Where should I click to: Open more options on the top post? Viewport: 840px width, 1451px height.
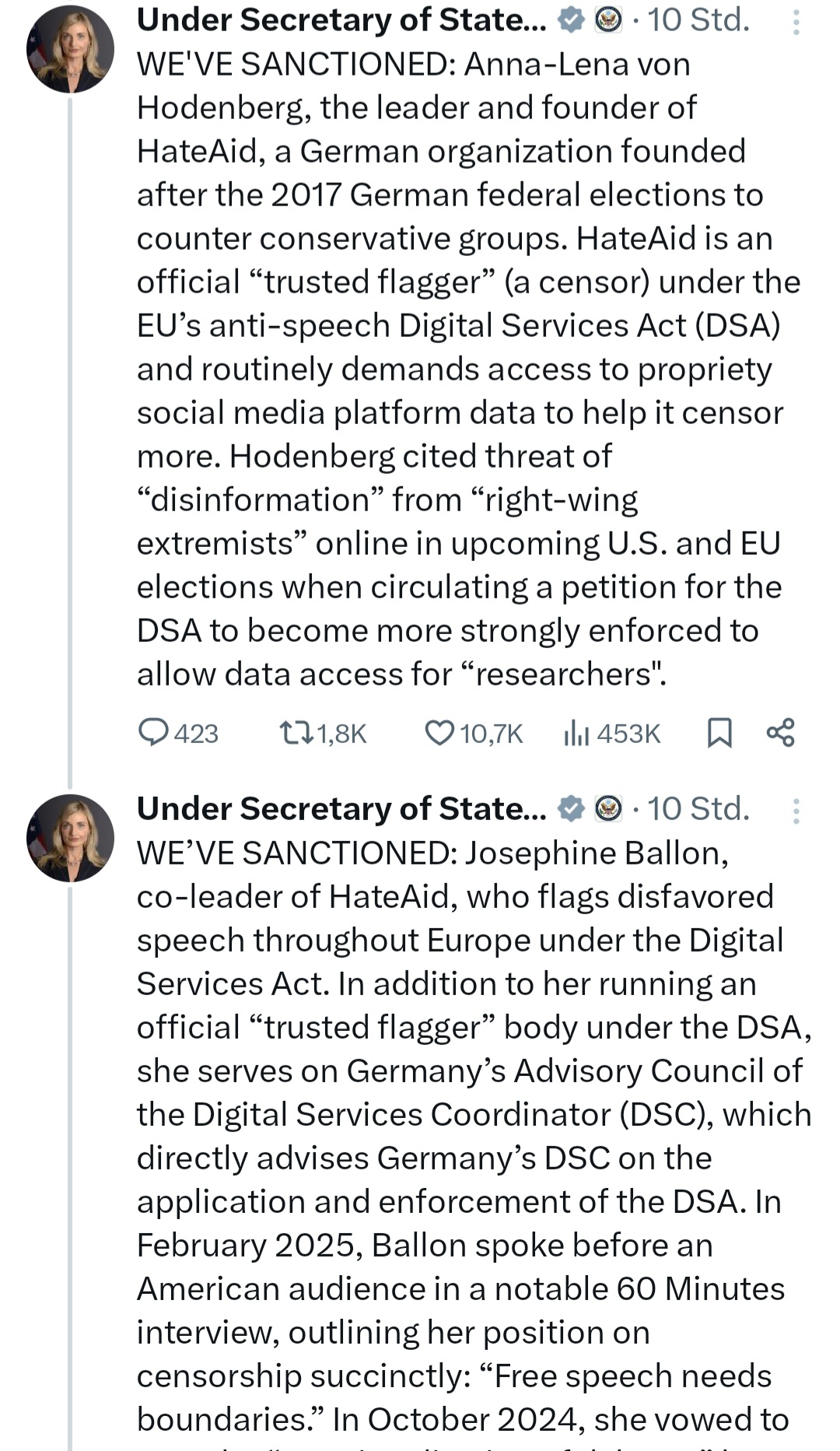point(796,22)
